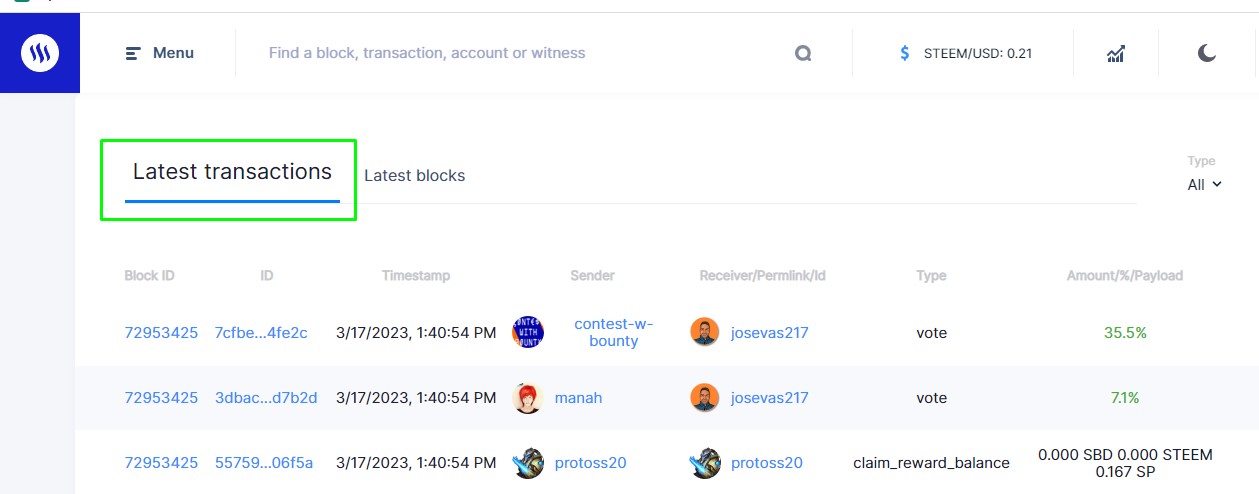
Task: Switch to Latest blocks tab
Action: (x=414, y=176)
